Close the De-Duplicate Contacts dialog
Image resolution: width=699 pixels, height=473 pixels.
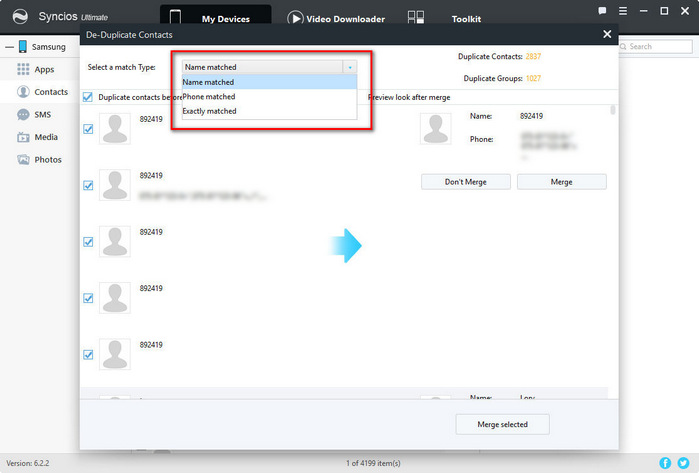coord(607,34)
